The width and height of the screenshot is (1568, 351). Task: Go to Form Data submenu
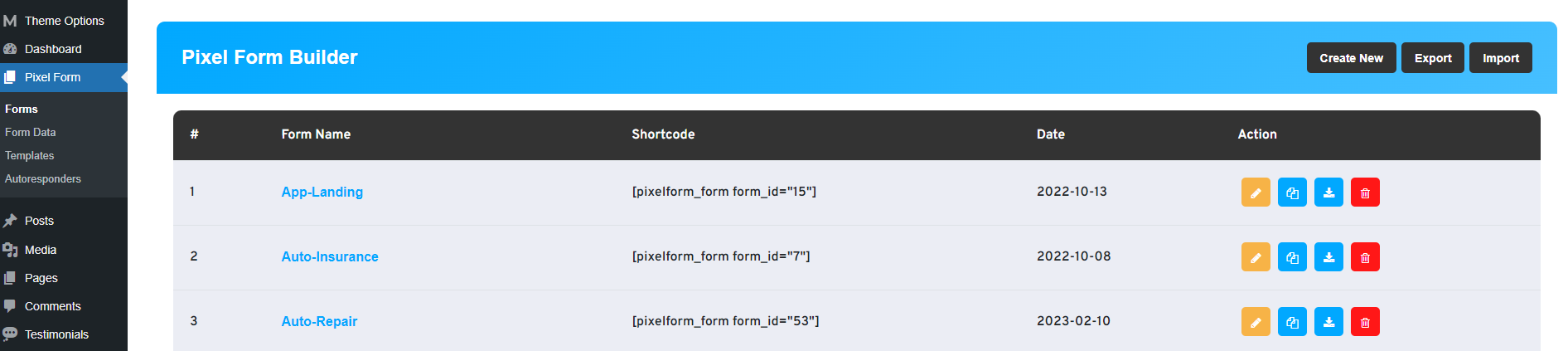point(31,132)
